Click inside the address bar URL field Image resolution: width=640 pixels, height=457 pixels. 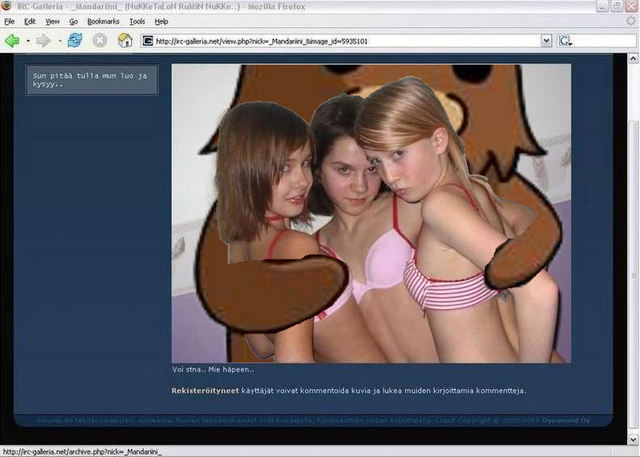tap(340, 41)
